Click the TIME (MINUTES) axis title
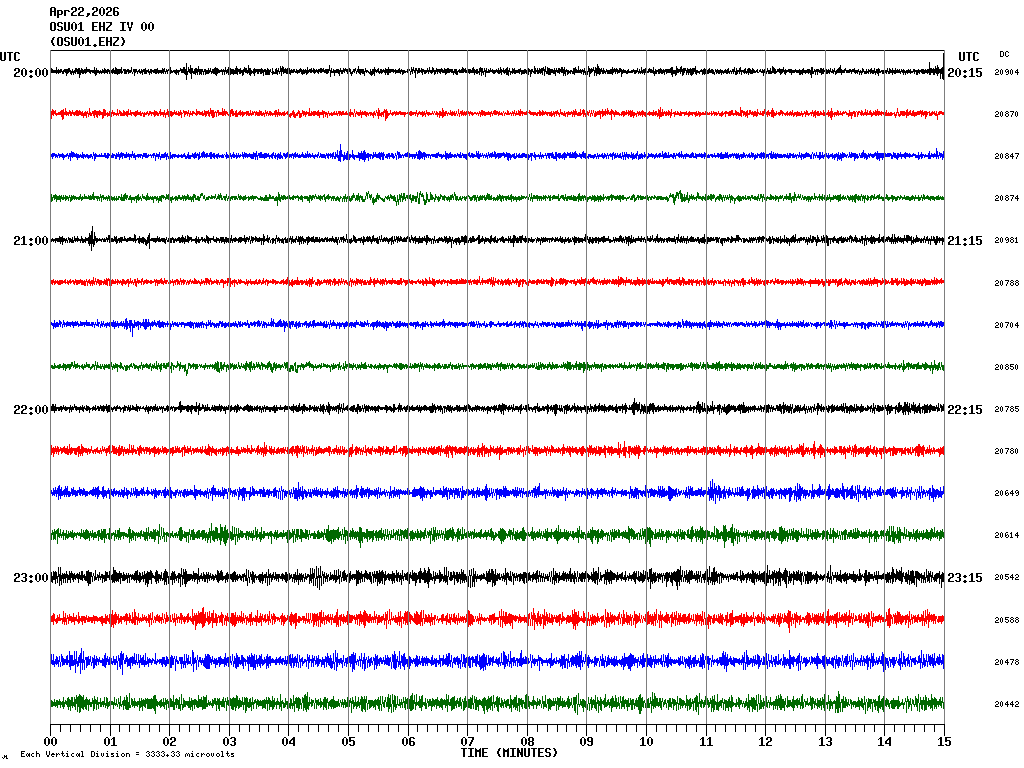 [x=509, y=752]
